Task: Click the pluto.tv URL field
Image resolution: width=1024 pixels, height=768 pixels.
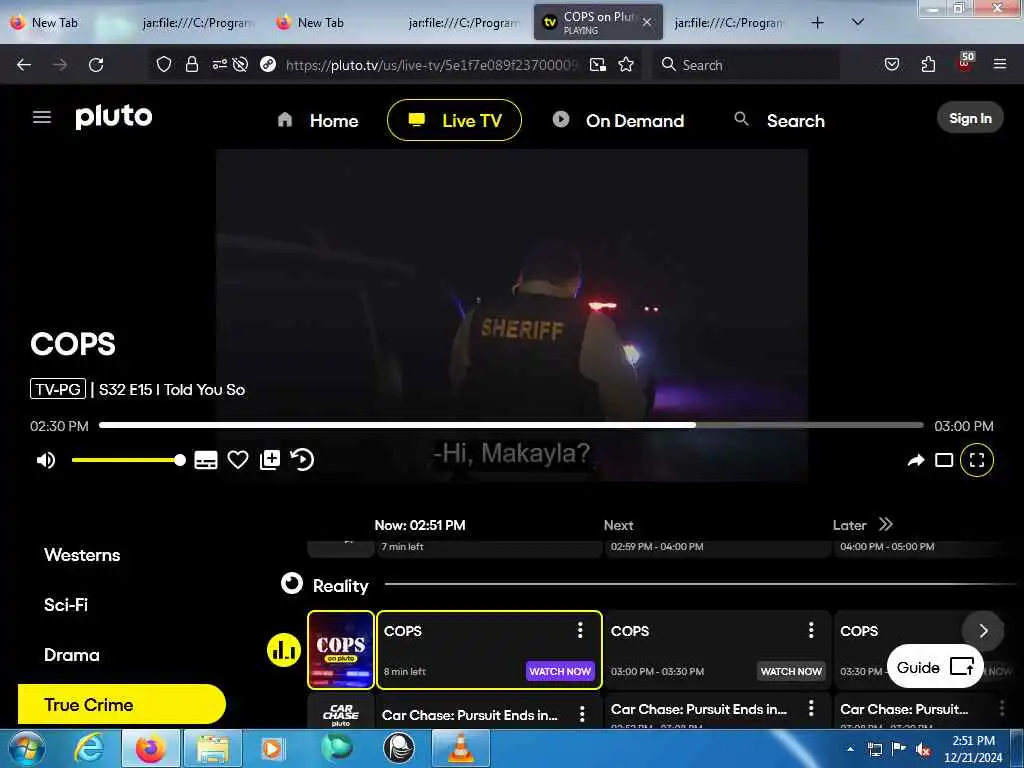Action: coord(431,65)
